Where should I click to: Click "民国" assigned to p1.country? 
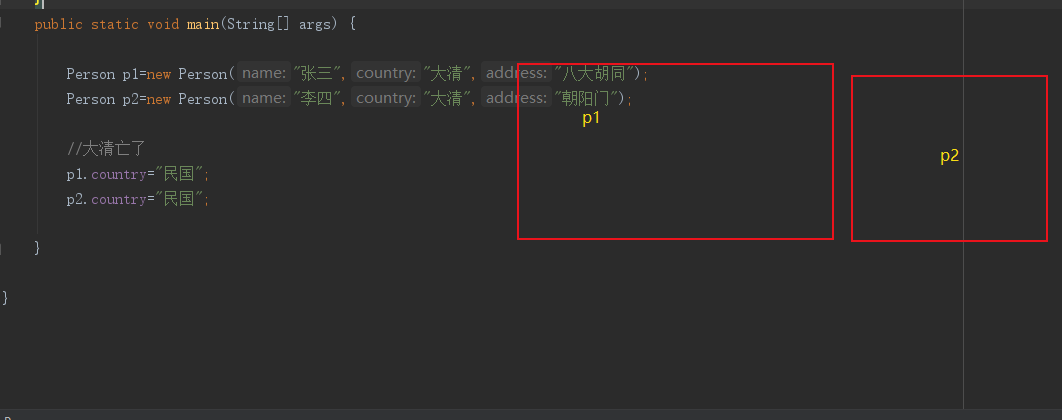[x=179, y=174]
